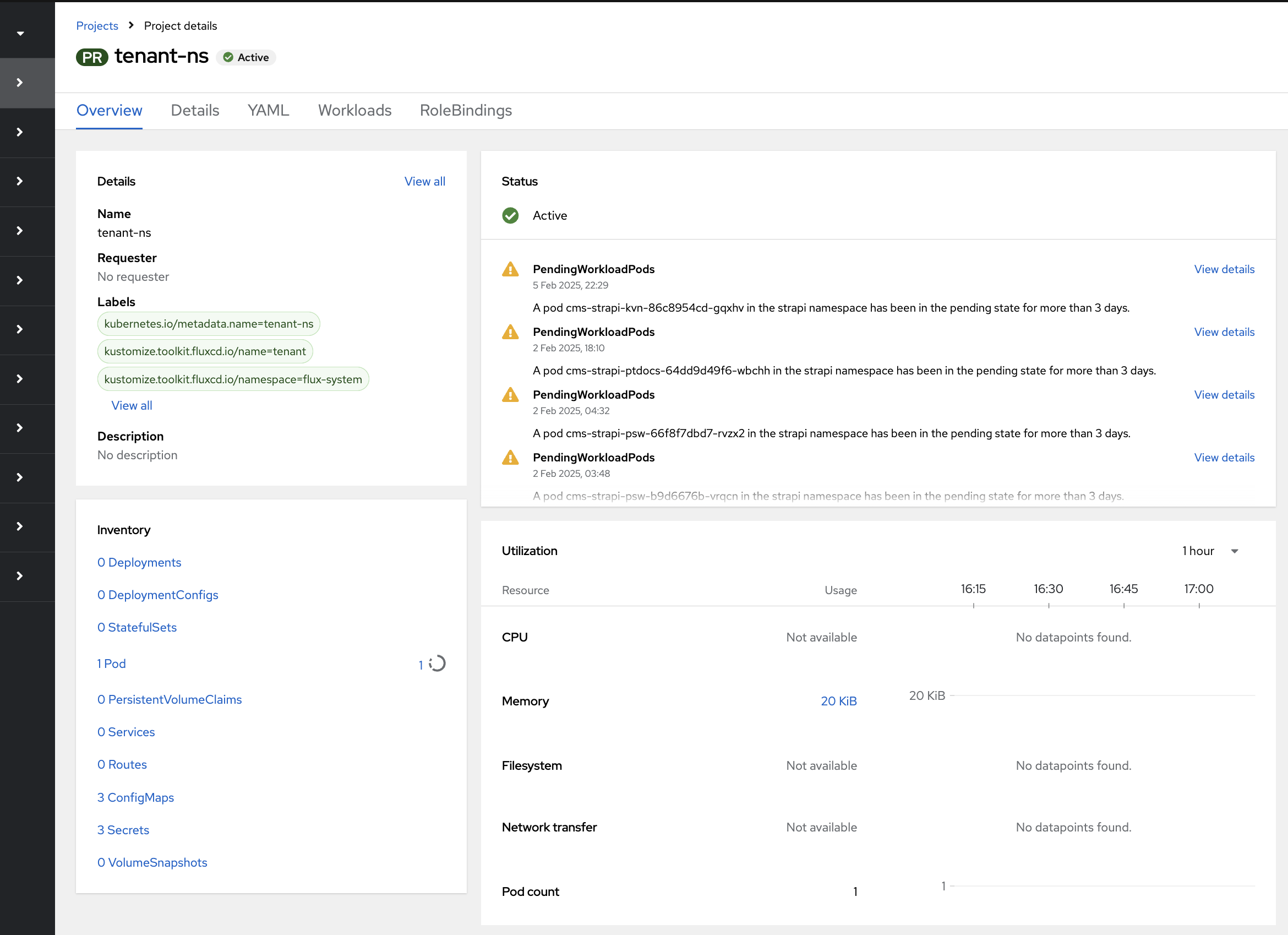
Task: Collapse the sidebar section using the top caret
Action: pos(20,32)
